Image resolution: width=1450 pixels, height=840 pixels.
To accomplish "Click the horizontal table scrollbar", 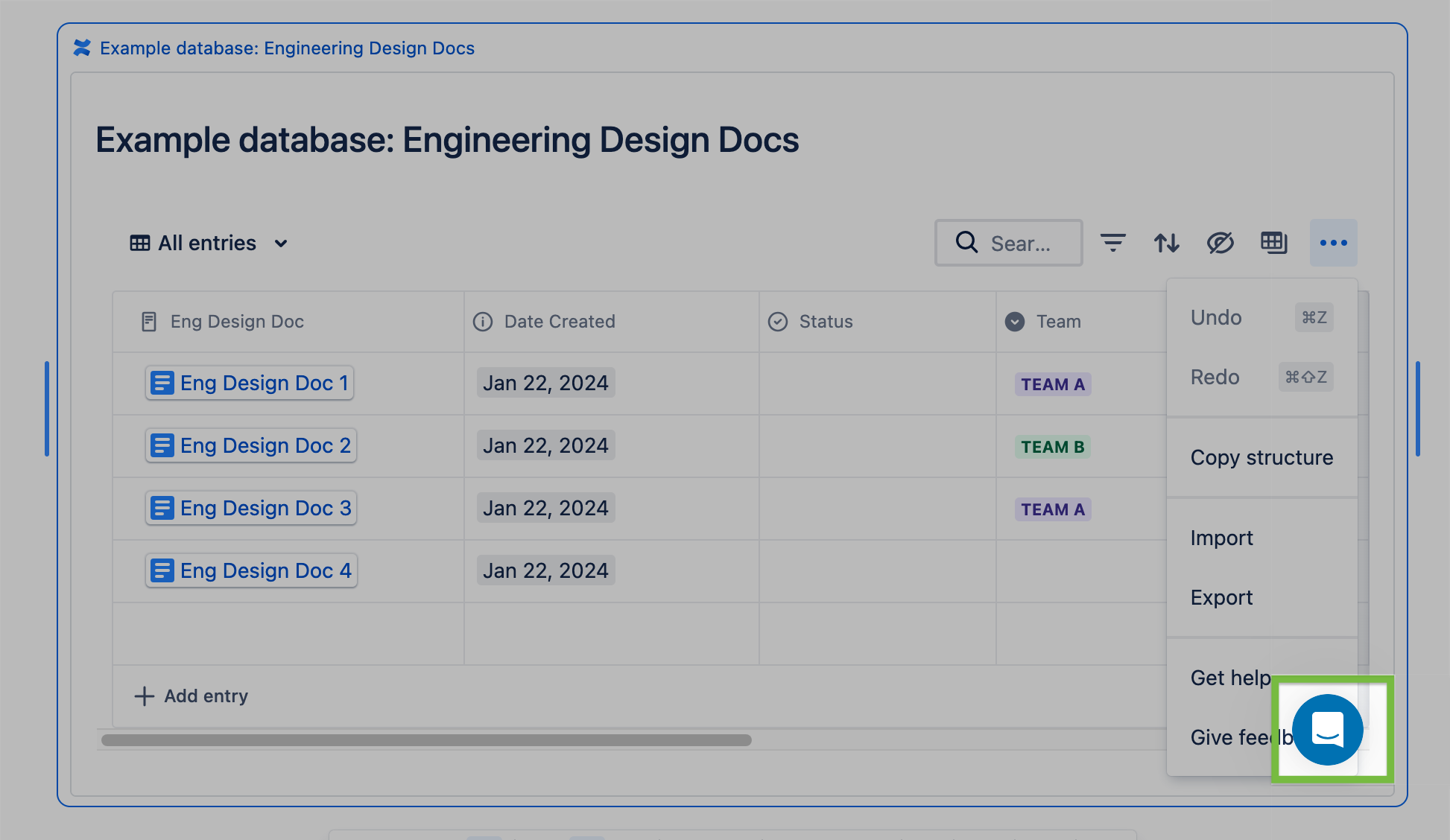I will coord(426,740).
